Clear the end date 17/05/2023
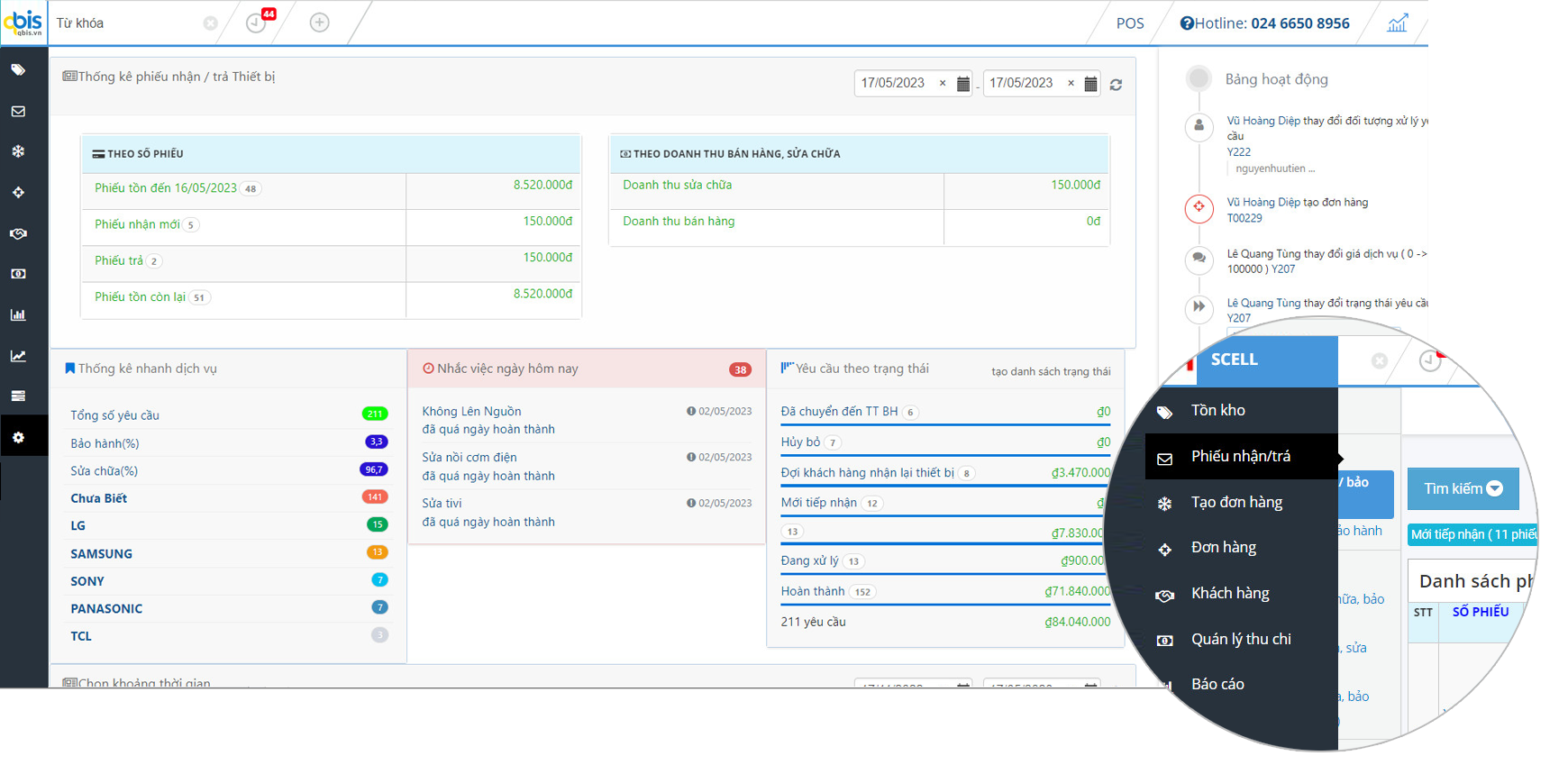Screen dimensions: 1568x774 click(x=1071, y=83)
